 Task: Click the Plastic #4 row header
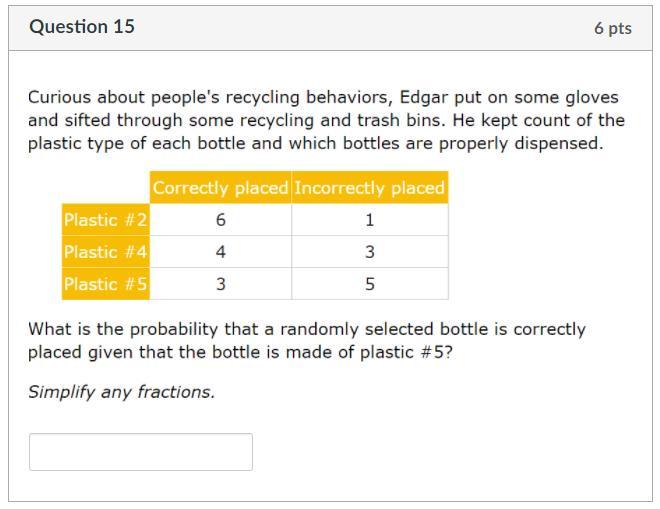[x=105, y=252]
